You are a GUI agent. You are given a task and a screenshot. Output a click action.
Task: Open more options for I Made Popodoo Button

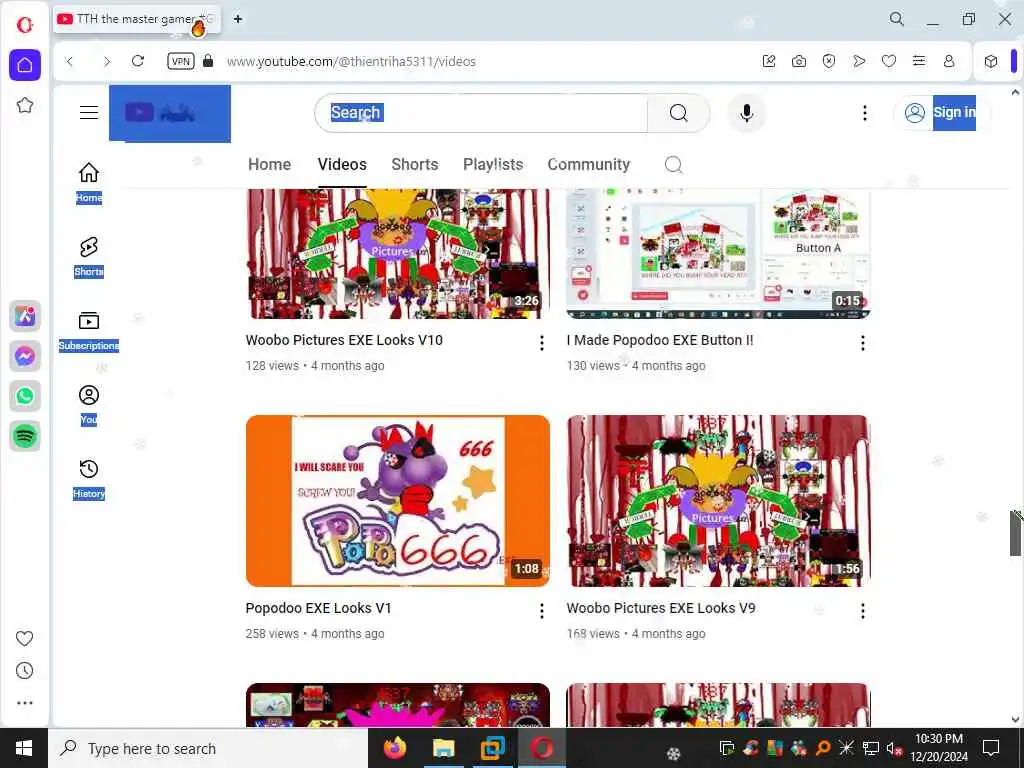[863, 343]
